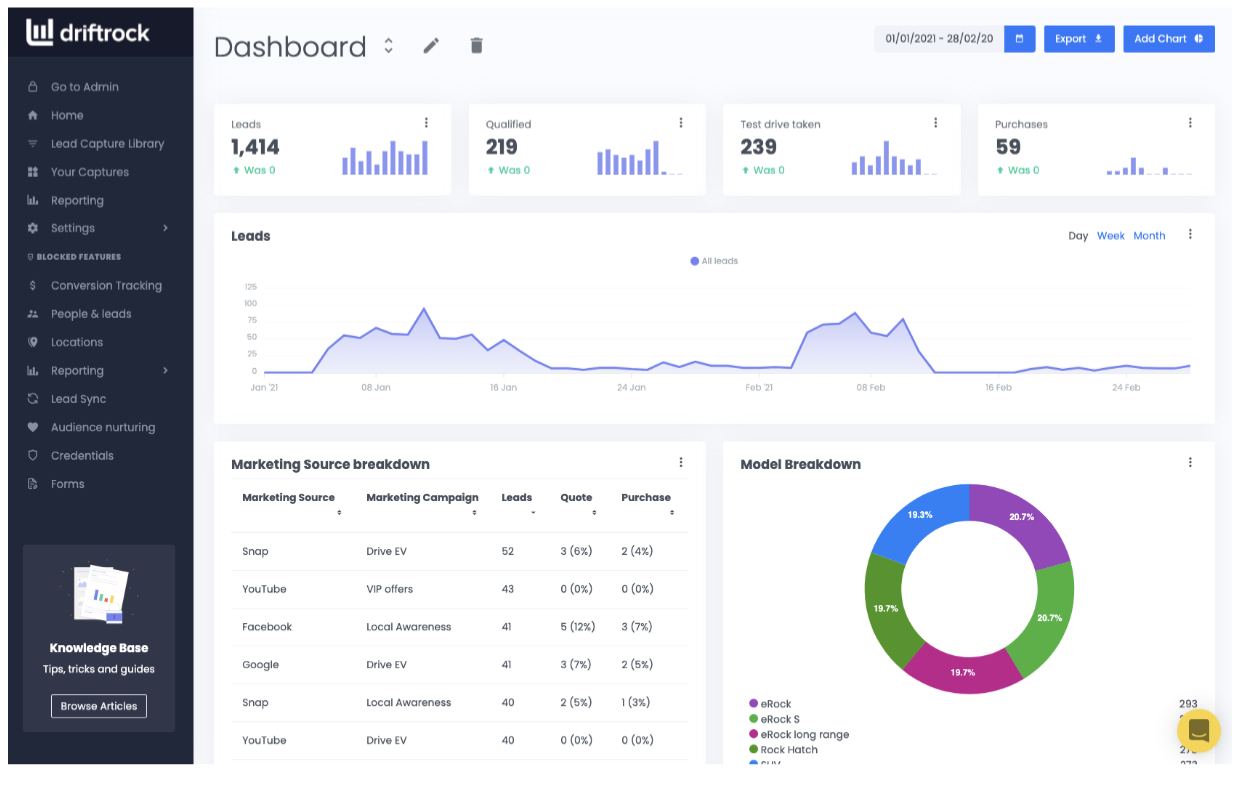Open the chat widget icon
The width and height of the screenshot is (1234, 794).
point(1199,730)
